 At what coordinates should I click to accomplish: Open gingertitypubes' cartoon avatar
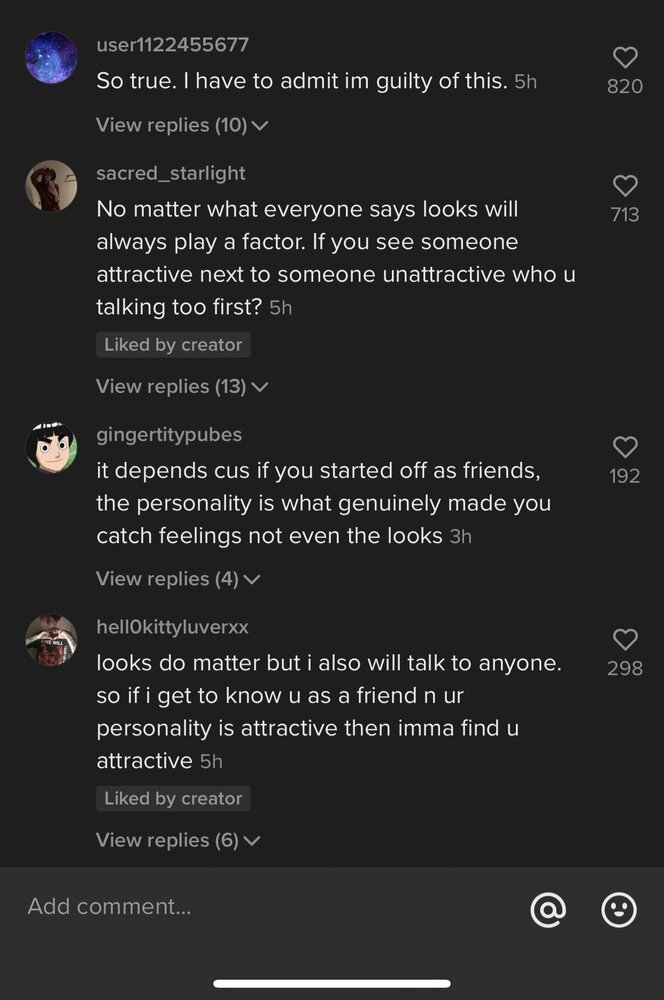(51, 447)
